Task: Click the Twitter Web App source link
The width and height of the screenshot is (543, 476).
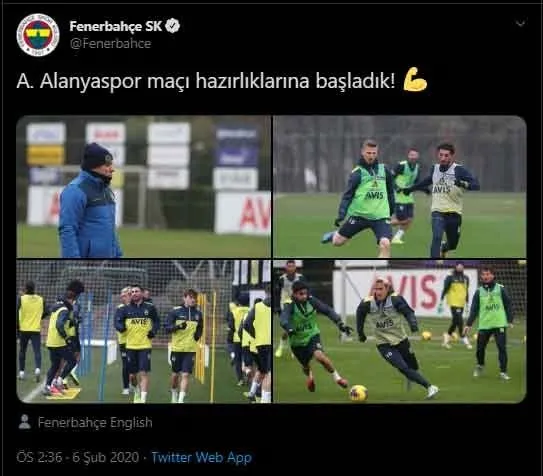Action: coord(202,457)
